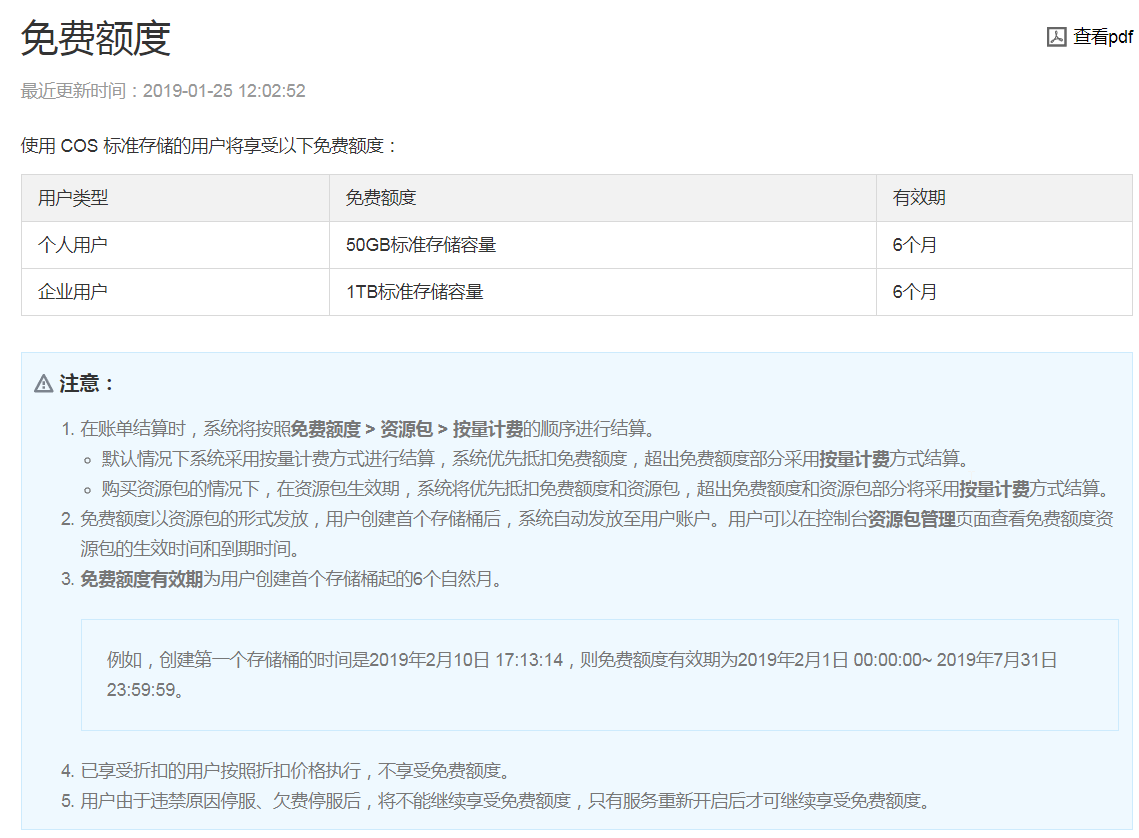Click note 4 about 已享受折扣的用户

(x=297, y=770)
